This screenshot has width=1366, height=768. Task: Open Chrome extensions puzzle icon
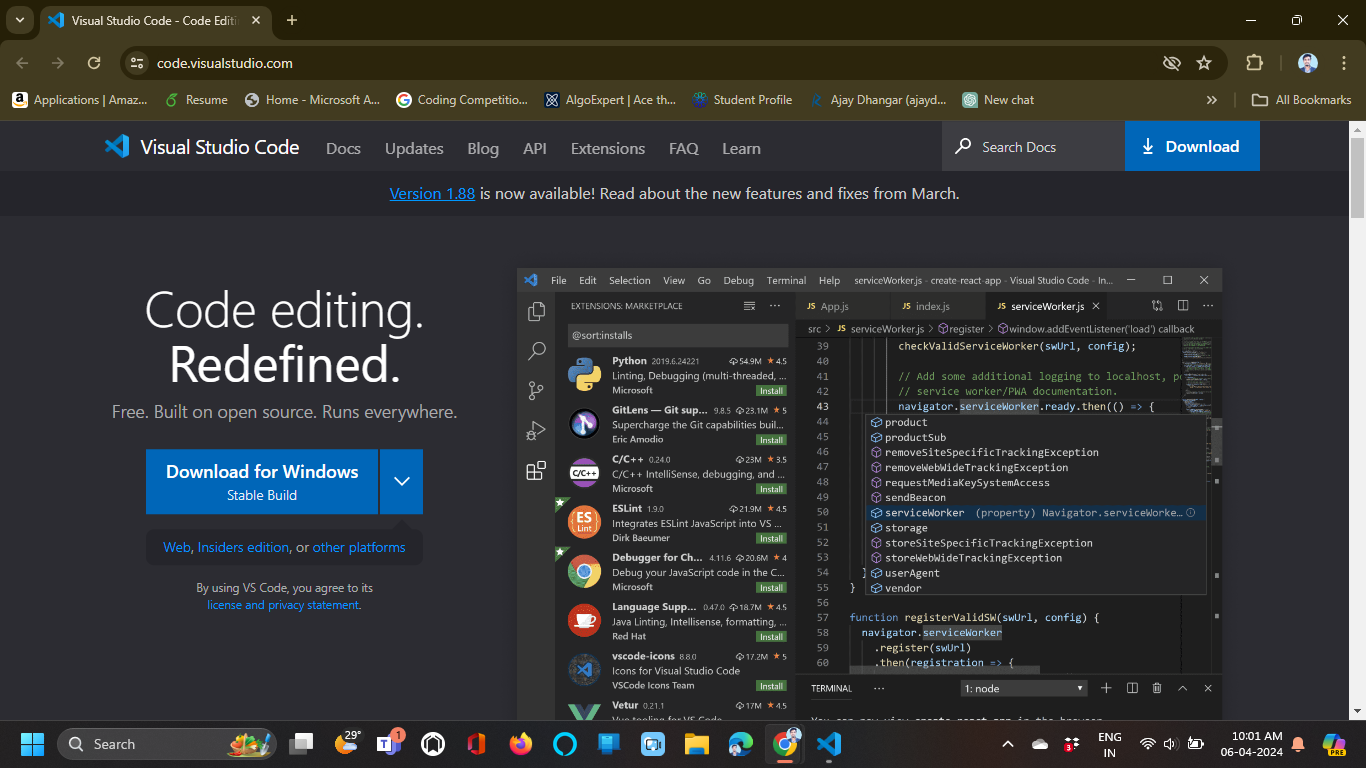pyautogui.click(x=1254, y=63)
